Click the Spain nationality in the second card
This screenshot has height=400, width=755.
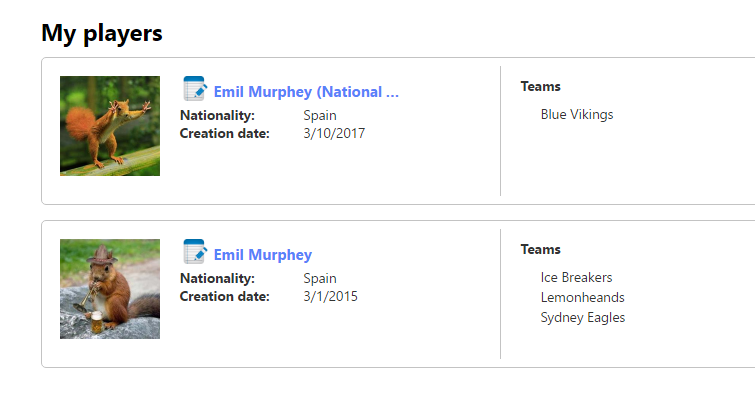point(320,279)
